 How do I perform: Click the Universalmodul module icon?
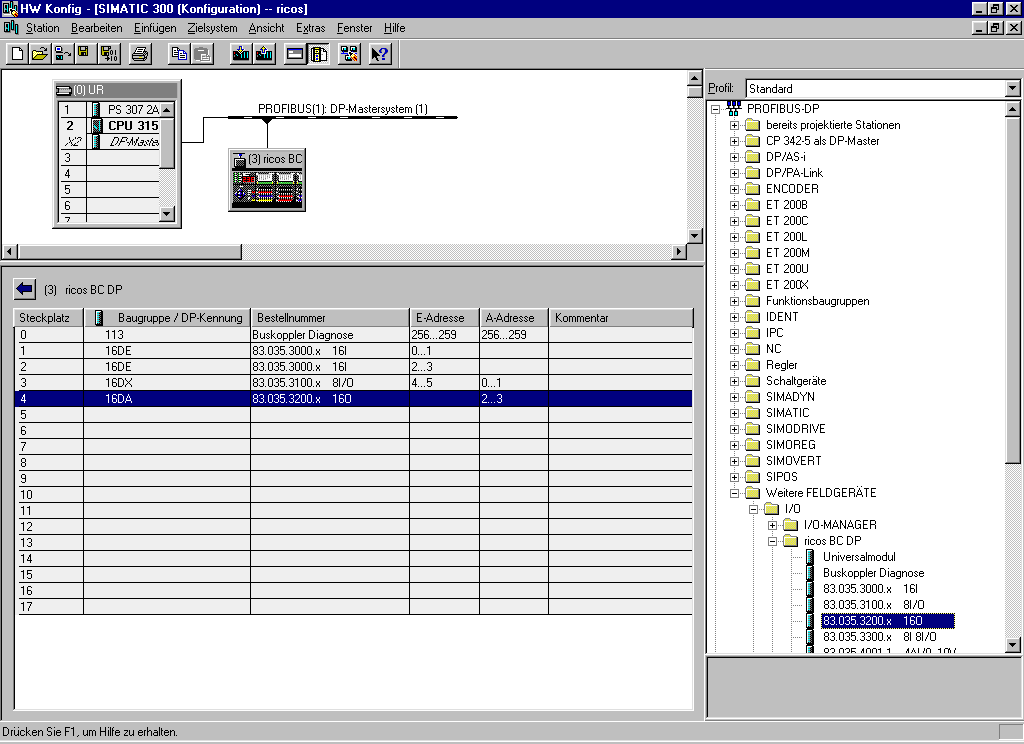(x=810, y=557)
